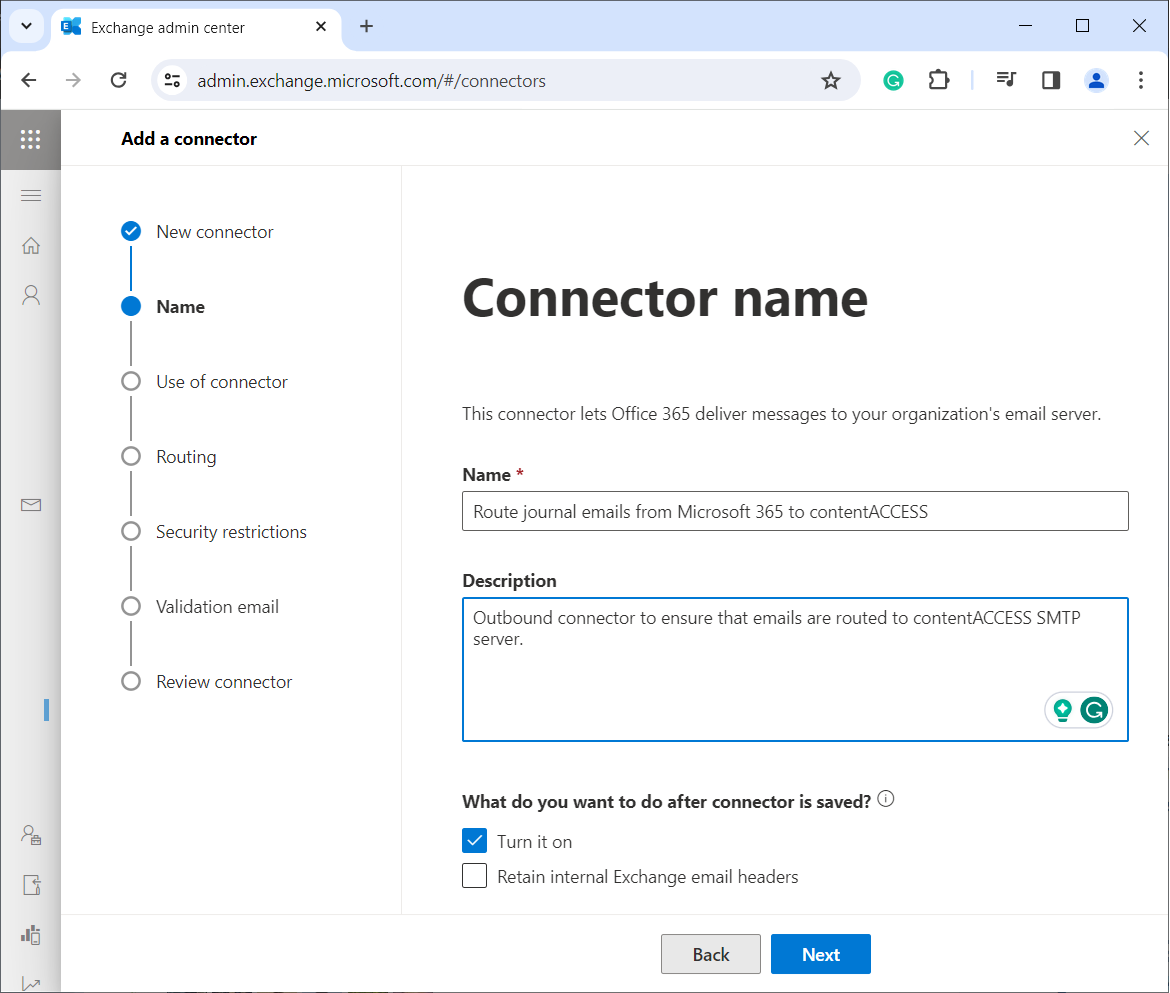Select the New connector step
This screenshot has width=1170, height=993.
[x=214, y=232]
